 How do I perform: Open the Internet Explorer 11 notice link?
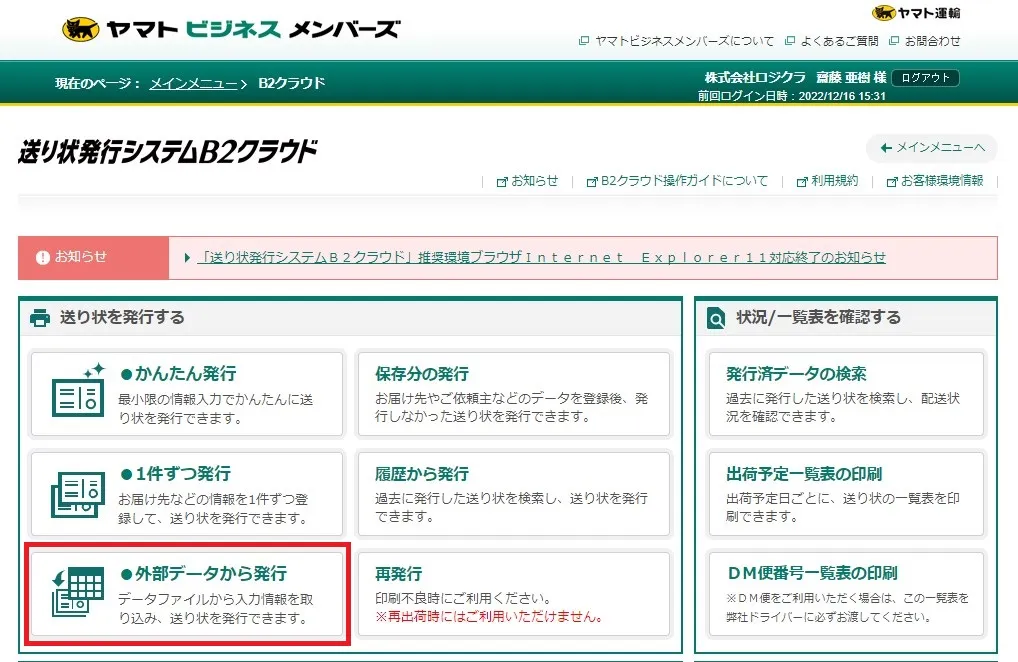pos(541,258)
